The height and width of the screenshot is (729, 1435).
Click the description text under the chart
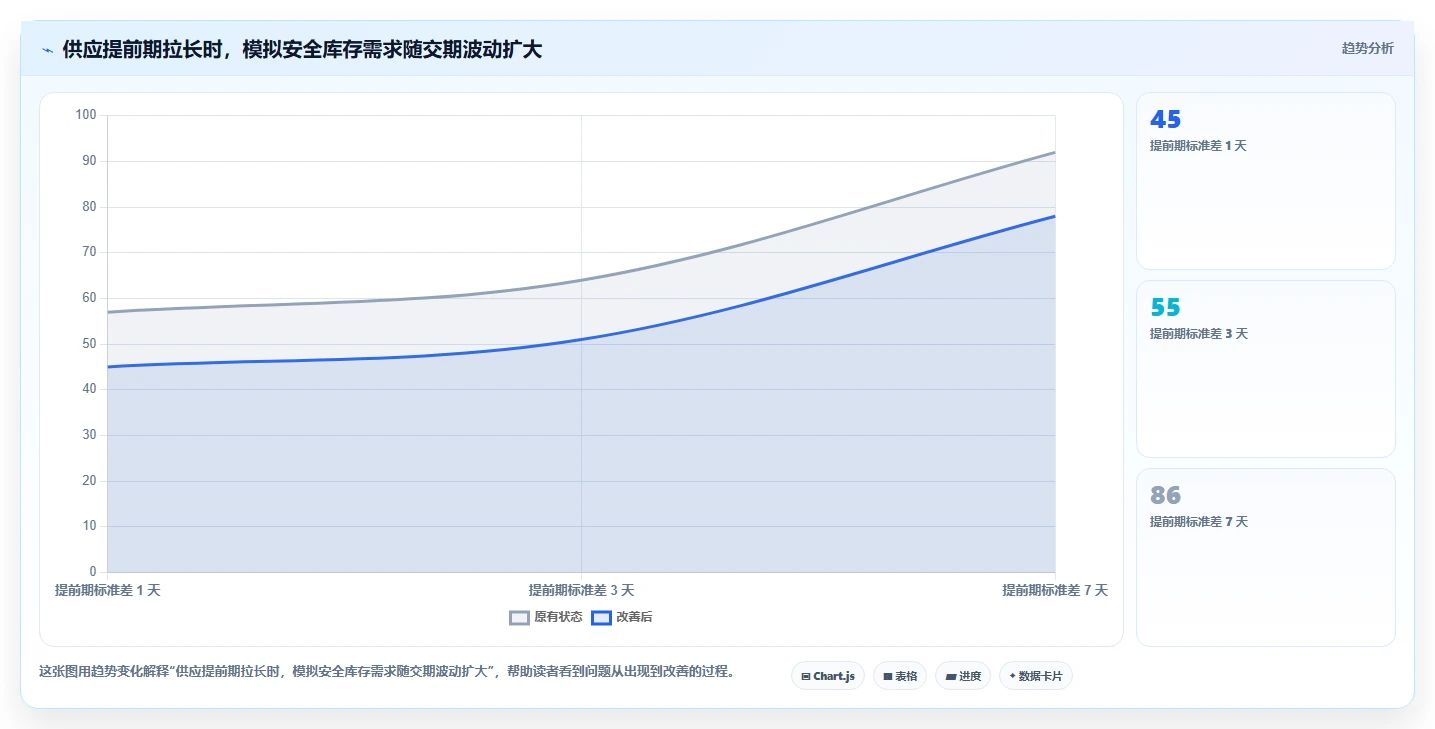tap(387, 672)
